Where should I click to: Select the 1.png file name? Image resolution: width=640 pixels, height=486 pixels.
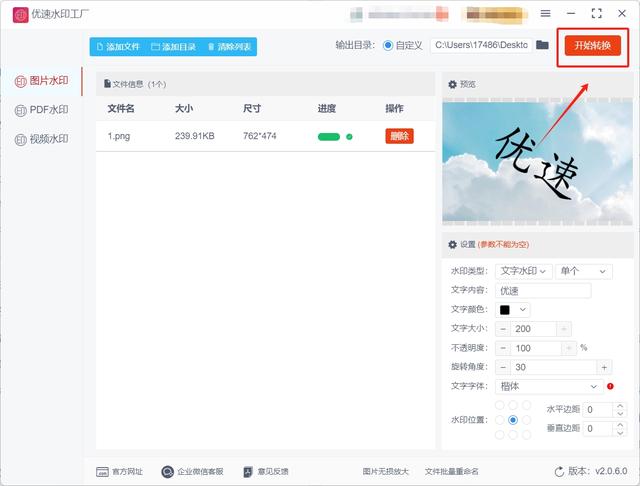tap(119, 136)
